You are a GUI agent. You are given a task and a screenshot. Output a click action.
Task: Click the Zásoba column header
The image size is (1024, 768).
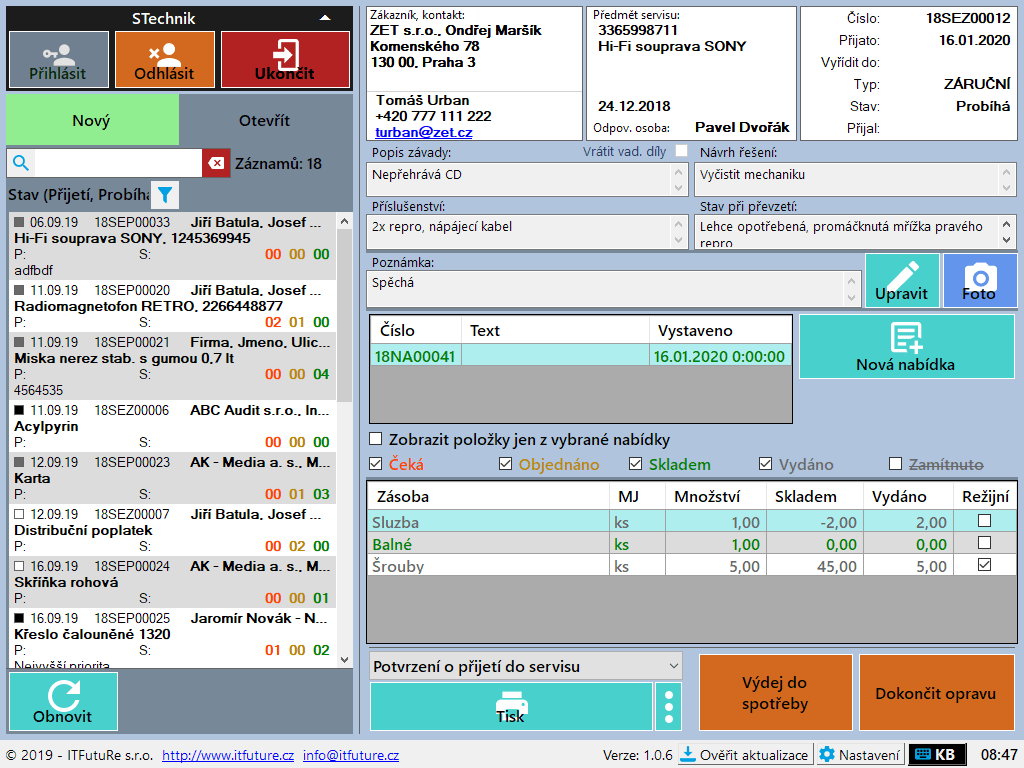tap(488, 496)
